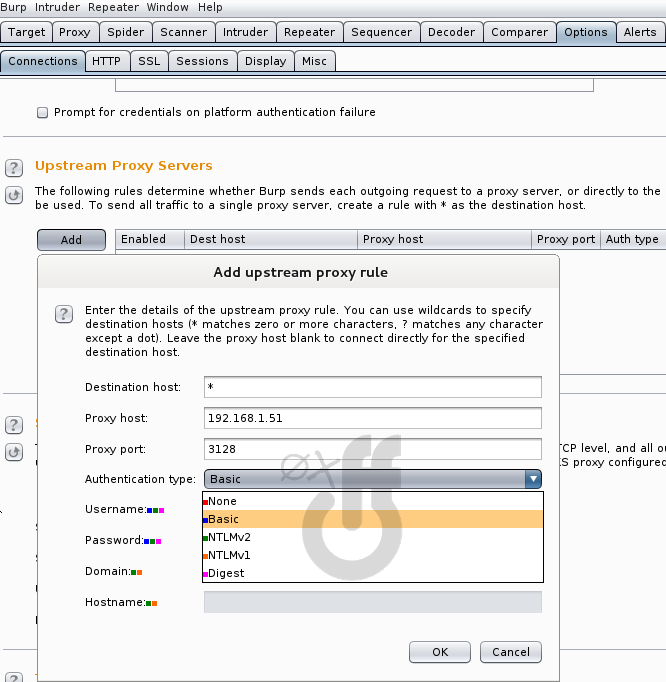The height and width of the screenshot is (682, 666).
Task: Sort by the Proxy port column header
Action: click(x=566, y=239)
